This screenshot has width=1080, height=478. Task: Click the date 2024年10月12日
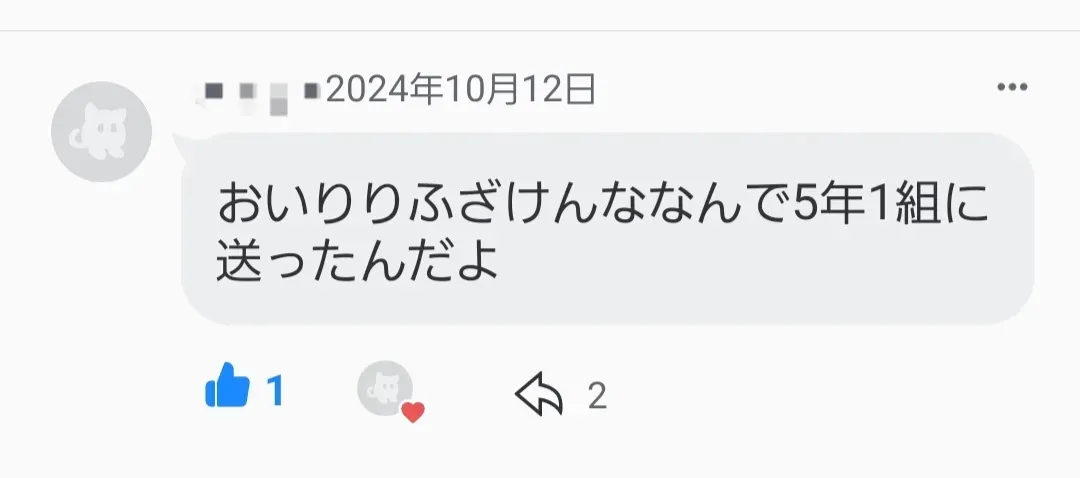click(460, 90)
